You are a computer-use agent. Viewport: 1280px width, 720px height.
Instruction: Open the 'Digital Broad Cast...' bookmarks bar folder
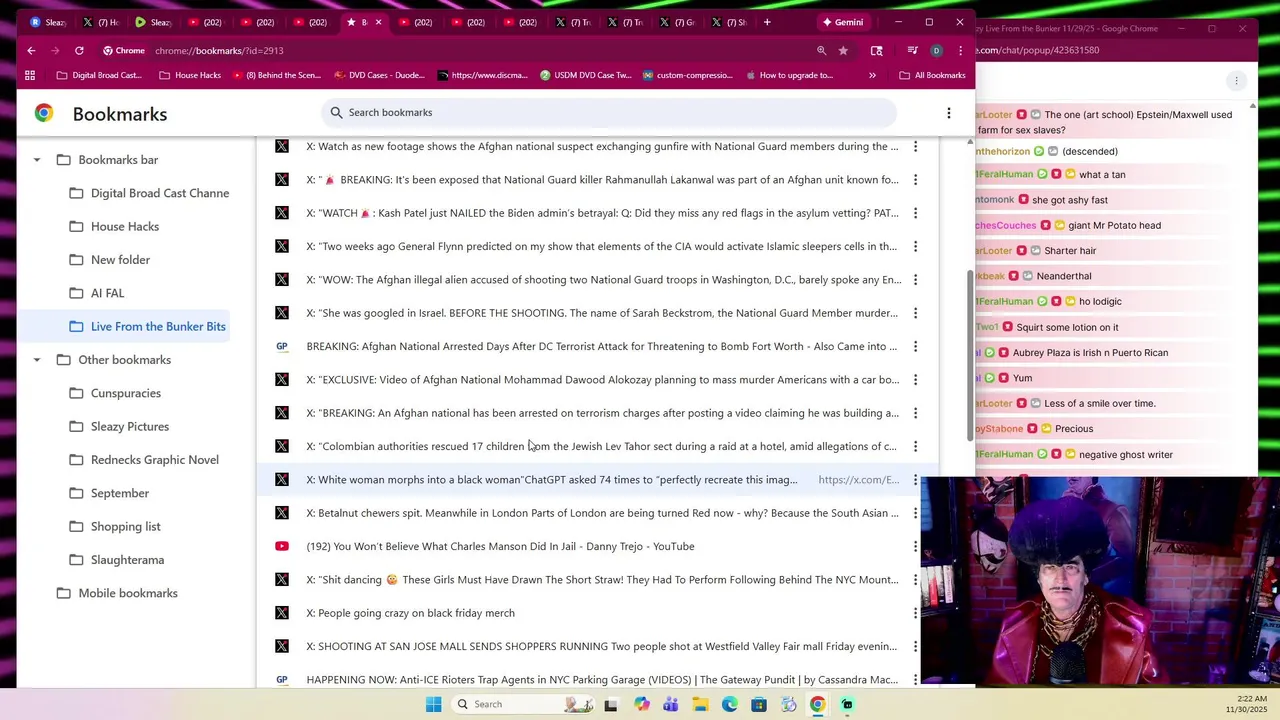(x=99, y=75)
